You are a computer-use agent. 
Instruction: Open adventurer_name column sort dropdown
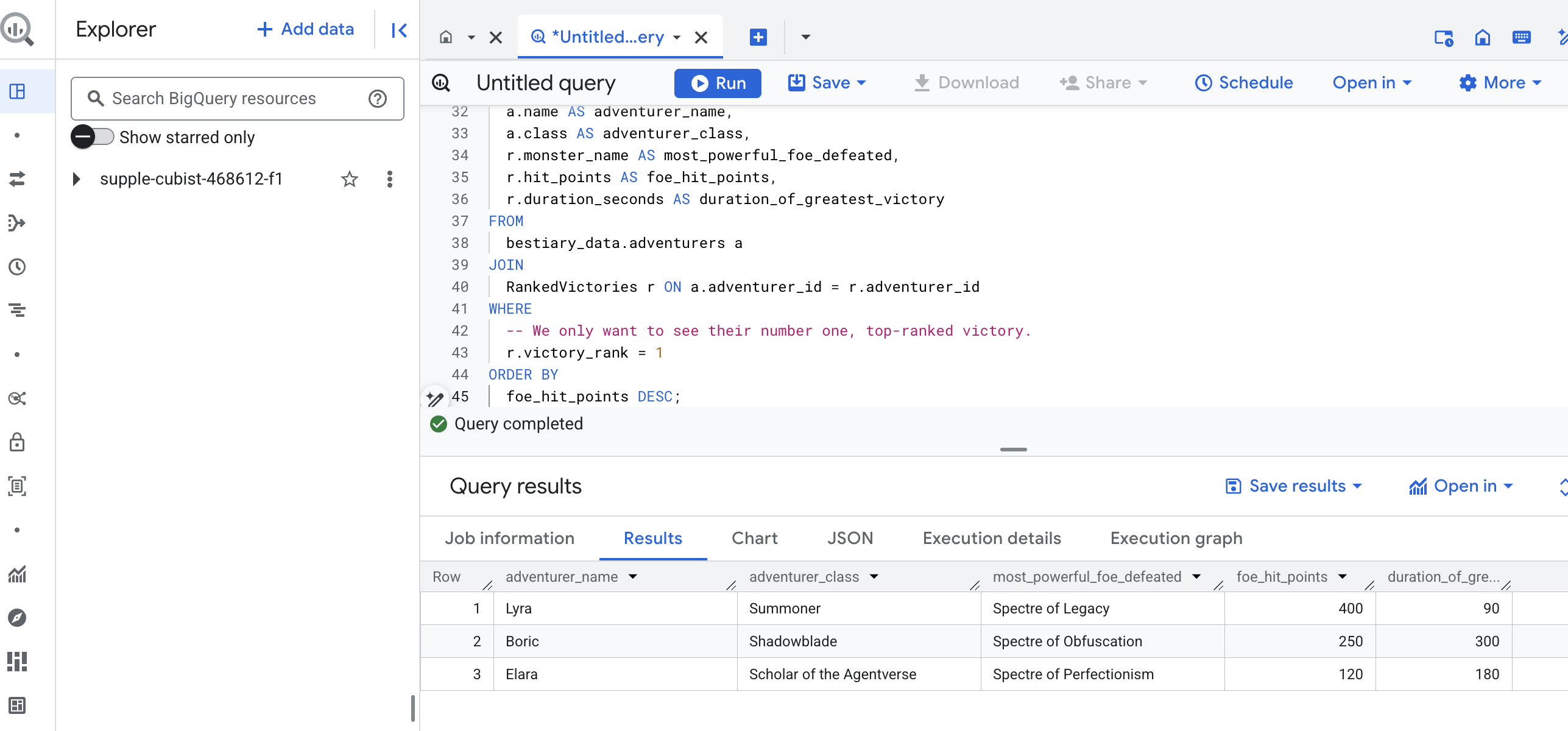point(633,577)
